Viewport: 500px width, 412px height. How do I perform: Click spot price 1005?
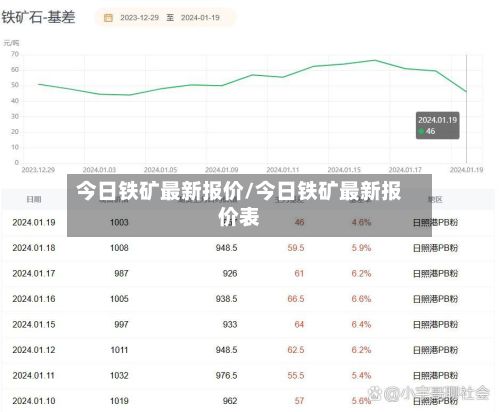[x=119, y=299]
